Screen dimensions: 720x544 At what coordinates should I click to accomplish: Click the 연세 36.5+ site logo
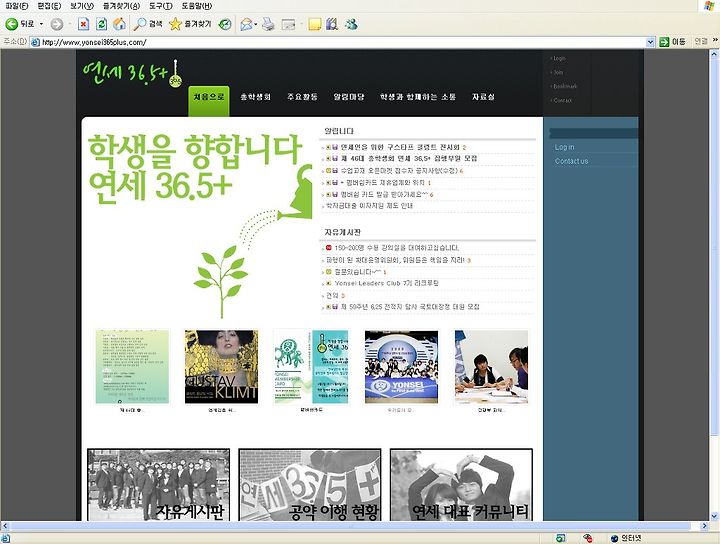(x=133, y=73)
